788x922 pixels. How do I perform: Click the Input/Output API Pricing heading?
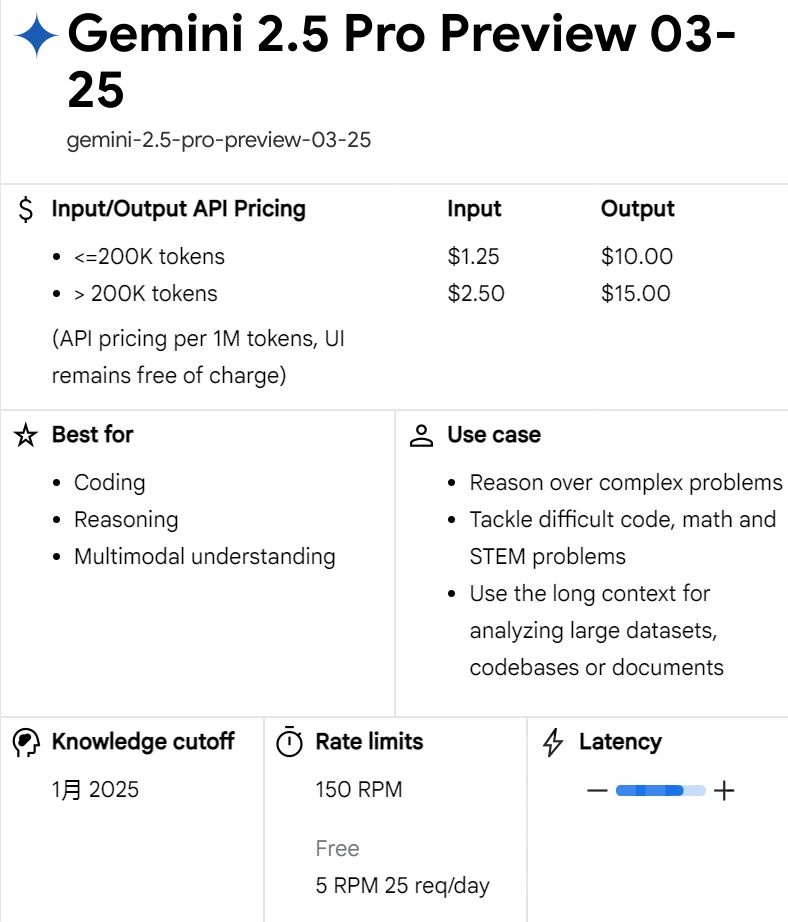(178, 209)
